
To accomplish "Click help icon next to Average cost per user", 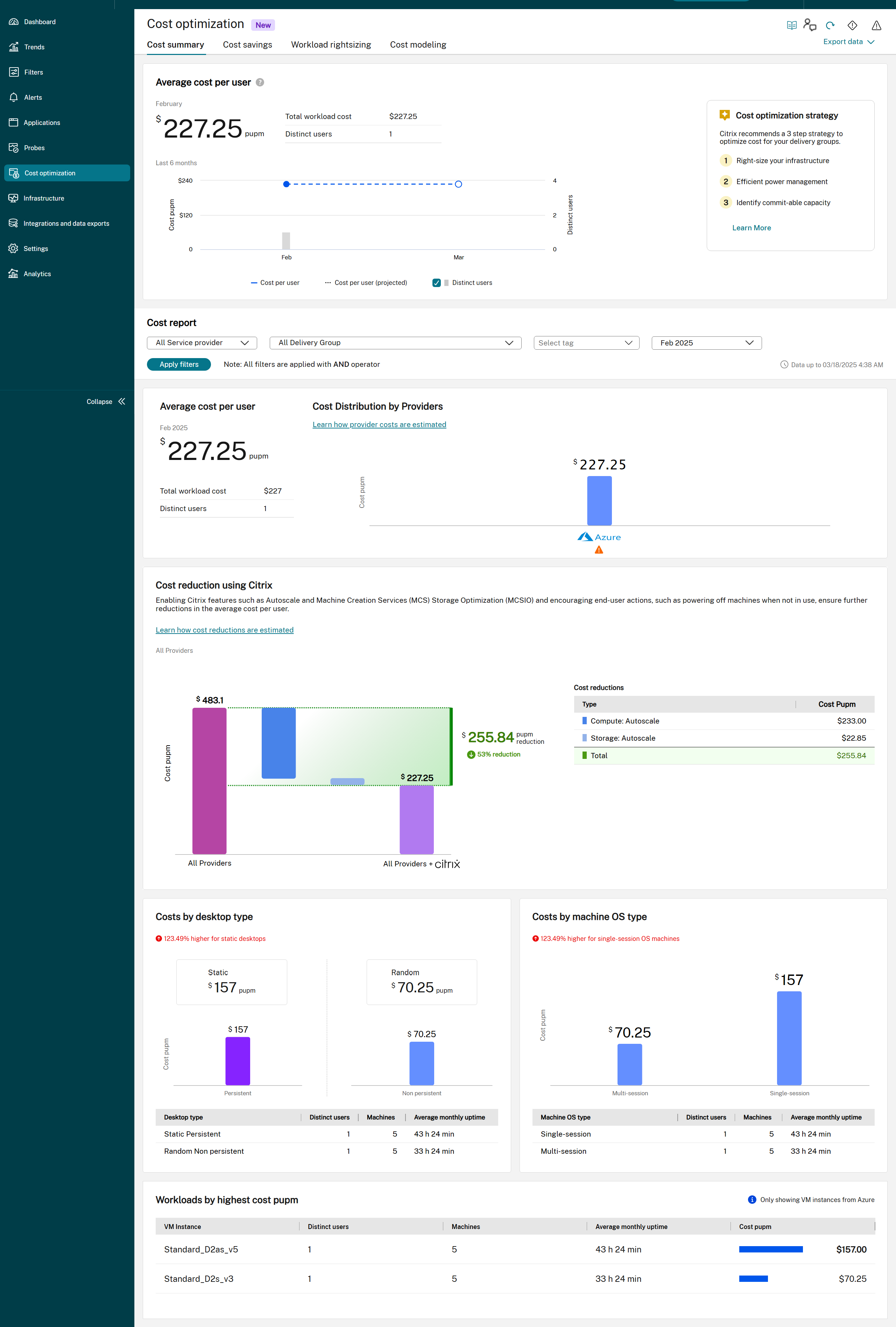I will tap(260, 82).
